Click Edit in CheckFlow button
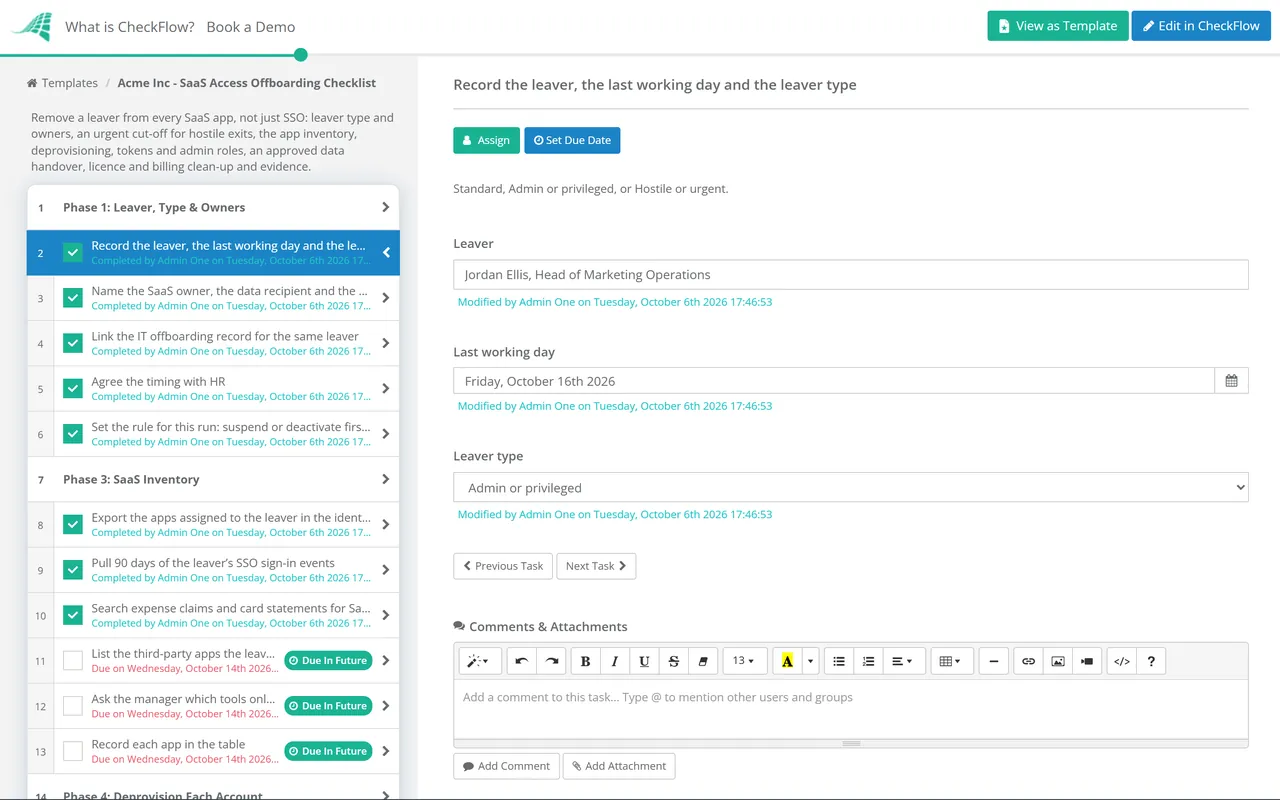This screenshot has height=800, width=1280. point(1201,26)
